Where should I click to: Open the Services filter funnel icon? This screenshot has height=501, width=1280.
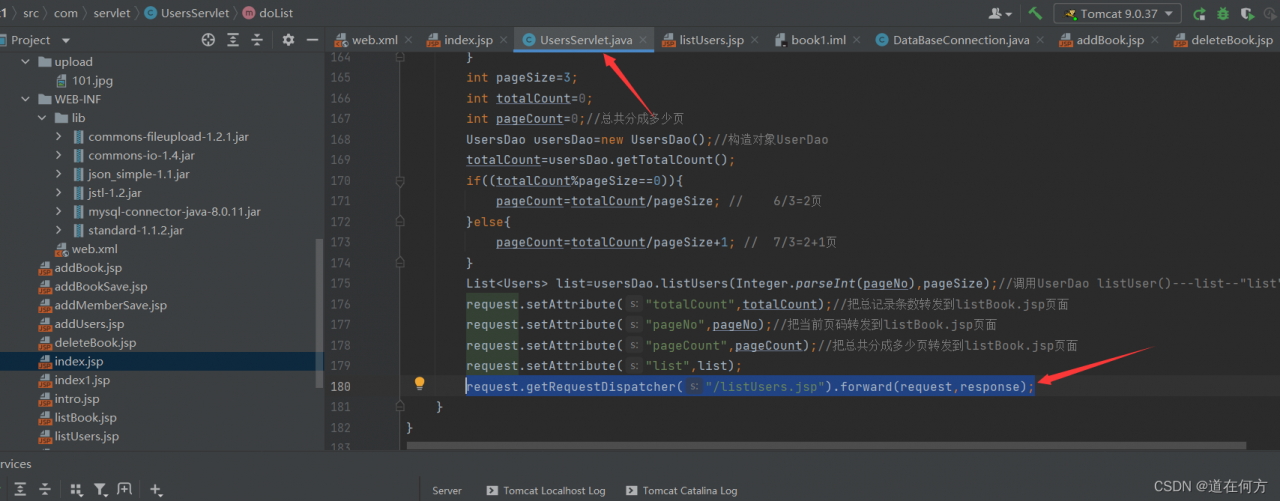click(101, 490)
